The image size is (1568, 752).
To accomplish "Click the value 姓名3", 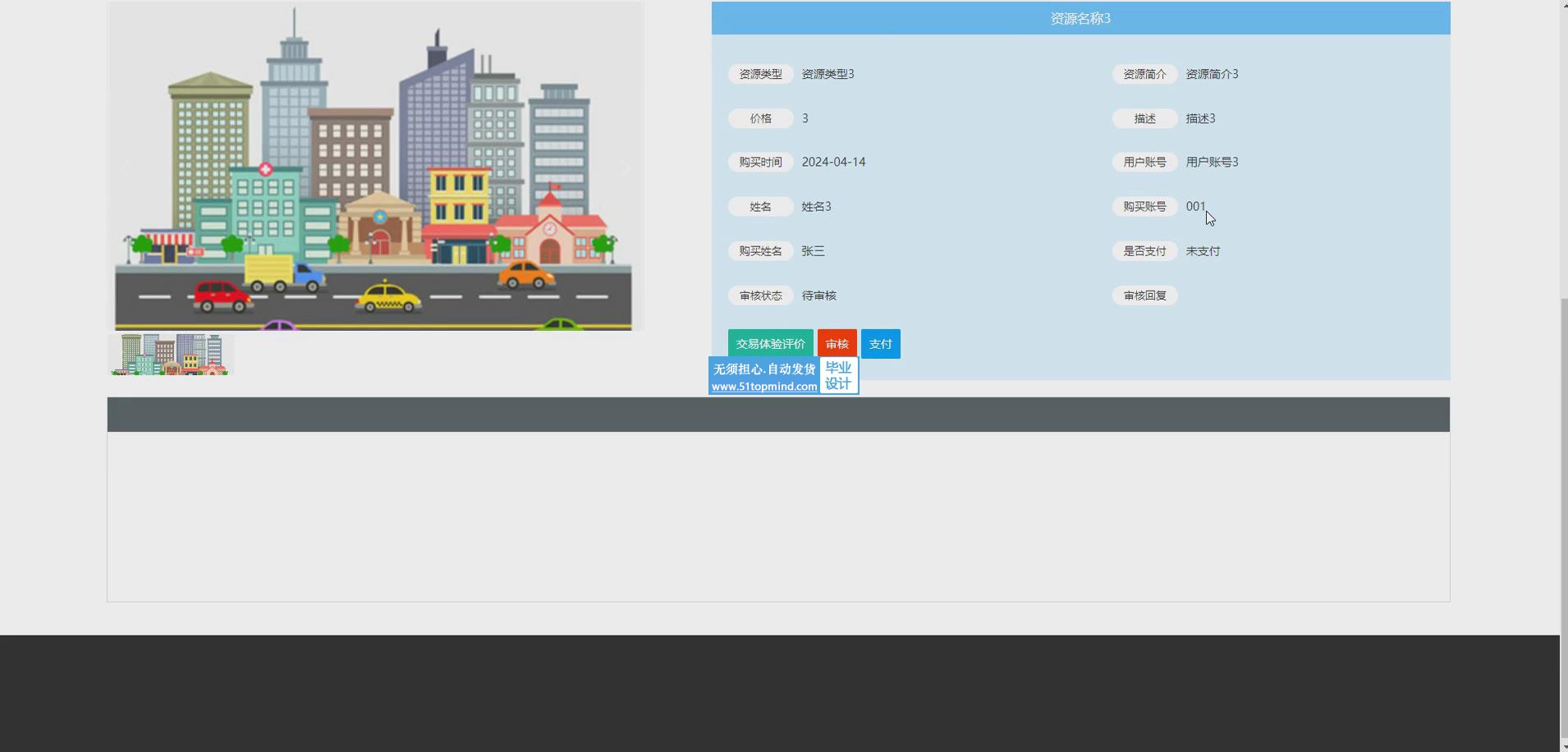I will click(816, 206).
